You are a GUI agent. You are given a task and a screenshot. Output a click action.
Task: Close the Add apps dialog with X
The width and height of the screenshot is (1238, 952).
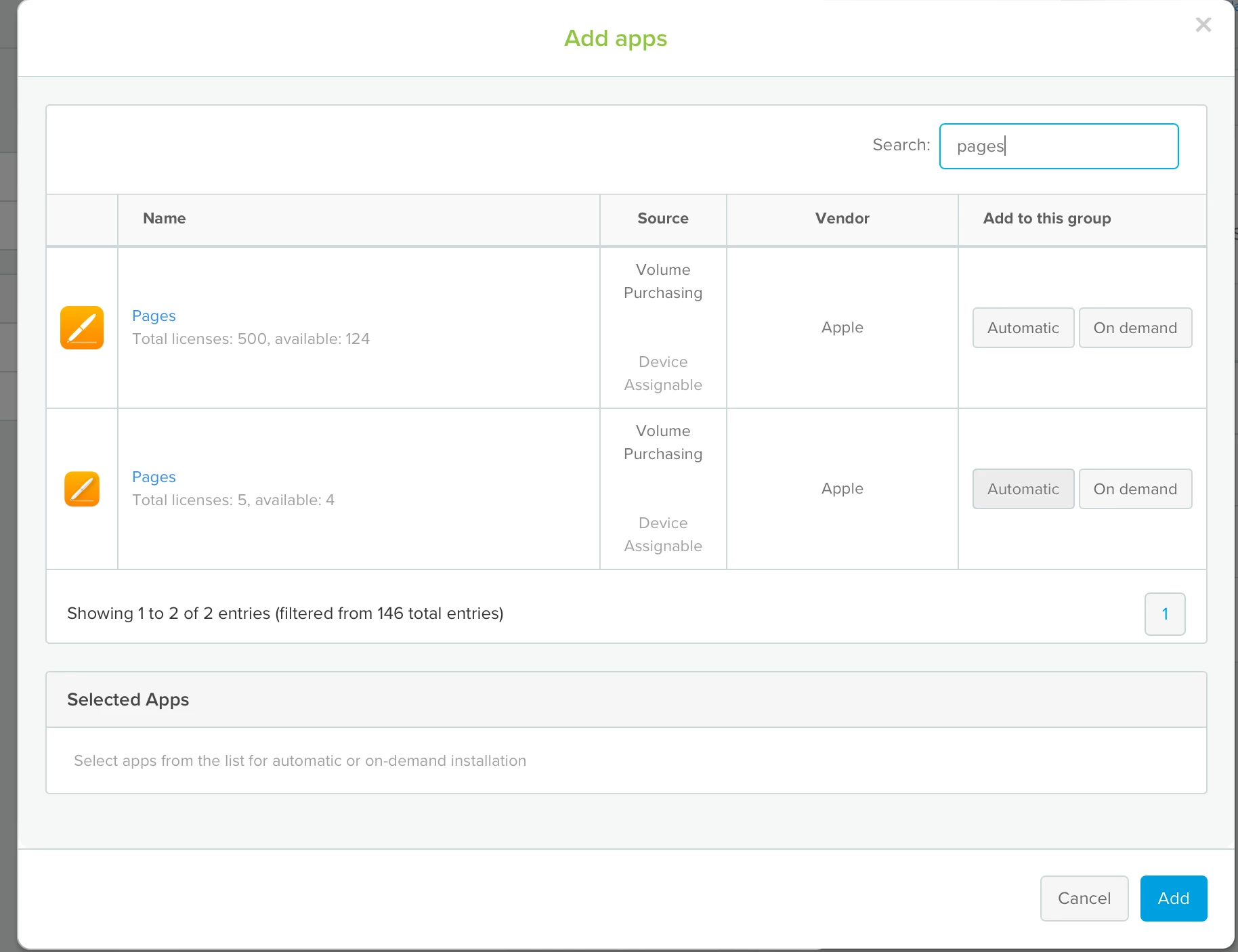pos(1203,25)
